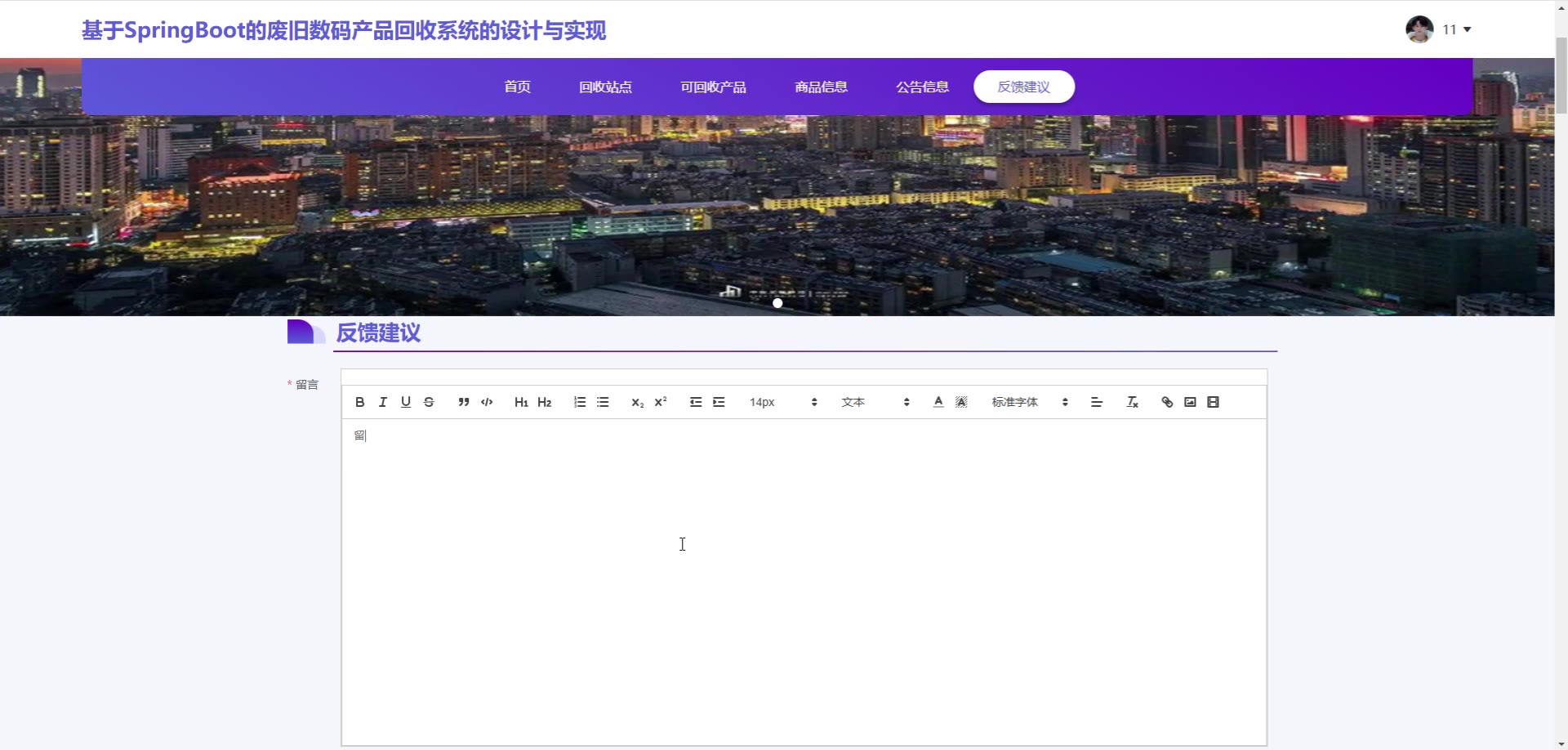Image resolution: width=1568 pixels, height=750 pixels.
Task: Insert a blockquote using the quote icon
Action: click(x=463, y=402)
